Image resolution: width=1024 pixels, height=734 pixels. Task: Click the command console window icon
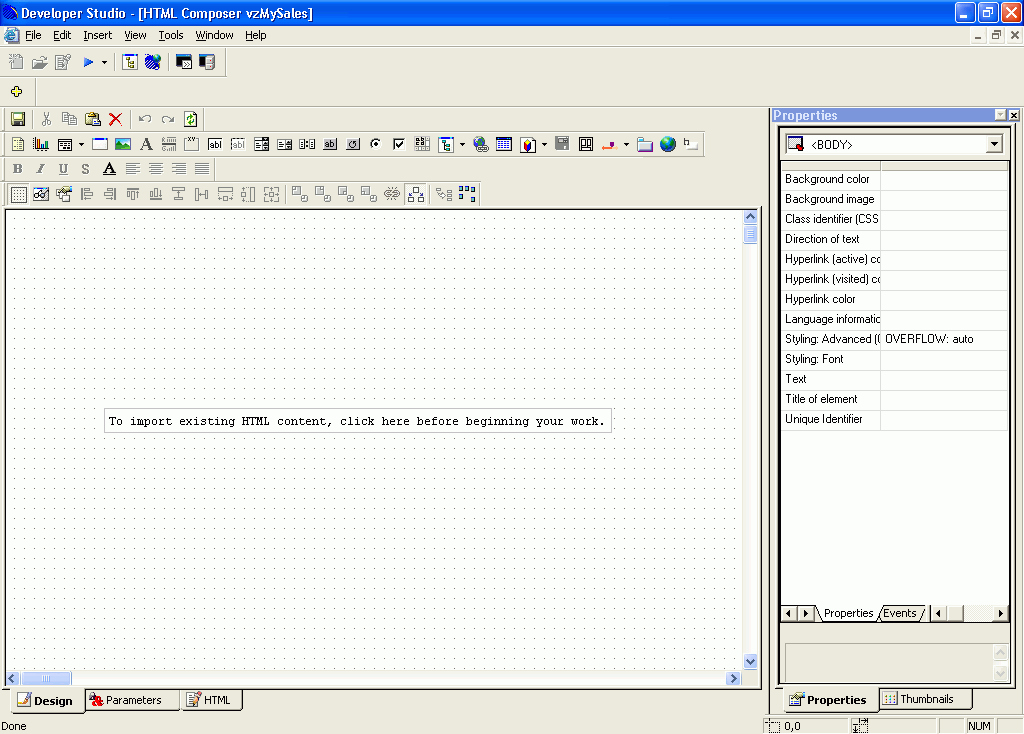click(184, 62)
